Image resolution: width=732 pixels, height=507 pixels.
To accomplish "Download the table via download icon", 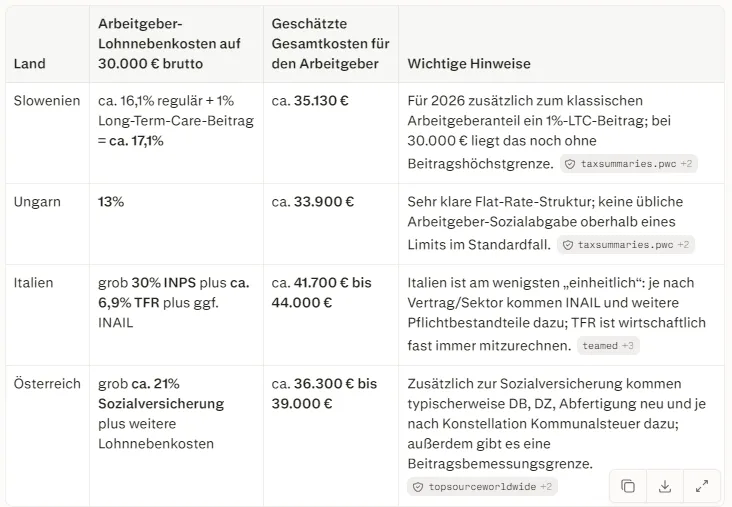I will [665, 486].
